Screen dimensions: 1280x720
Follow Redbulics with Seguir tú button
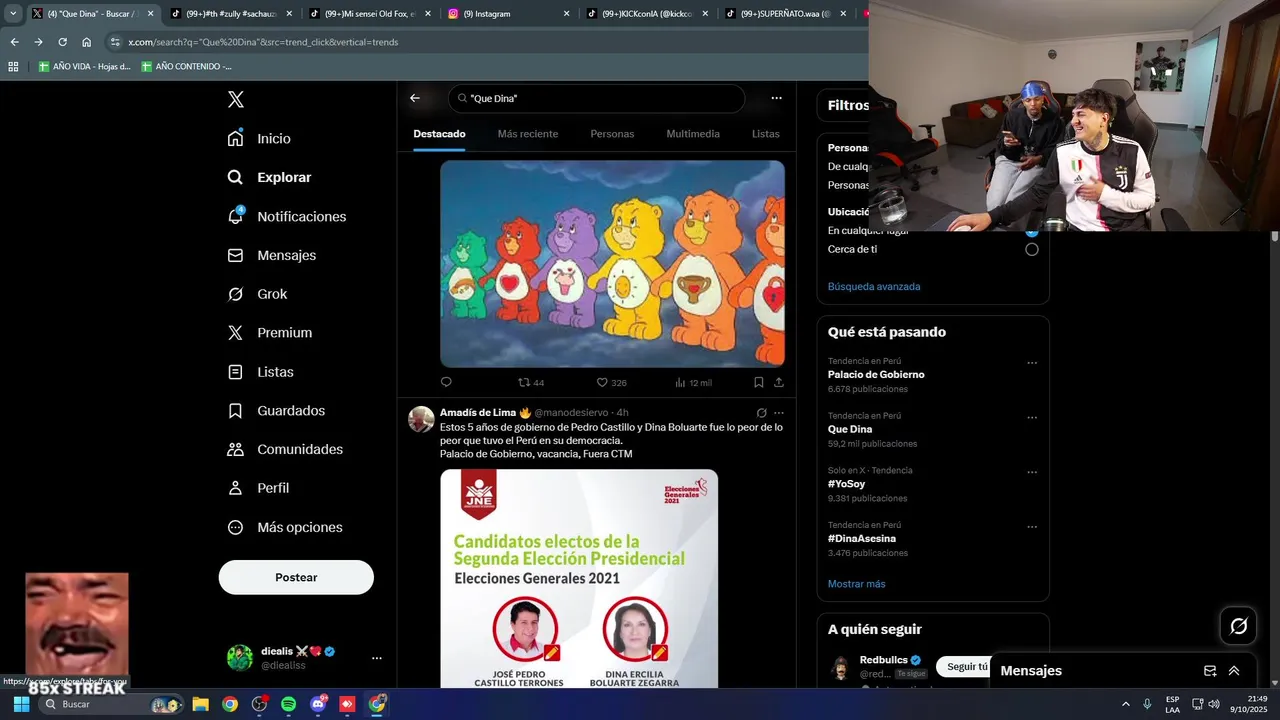(966, 667)
